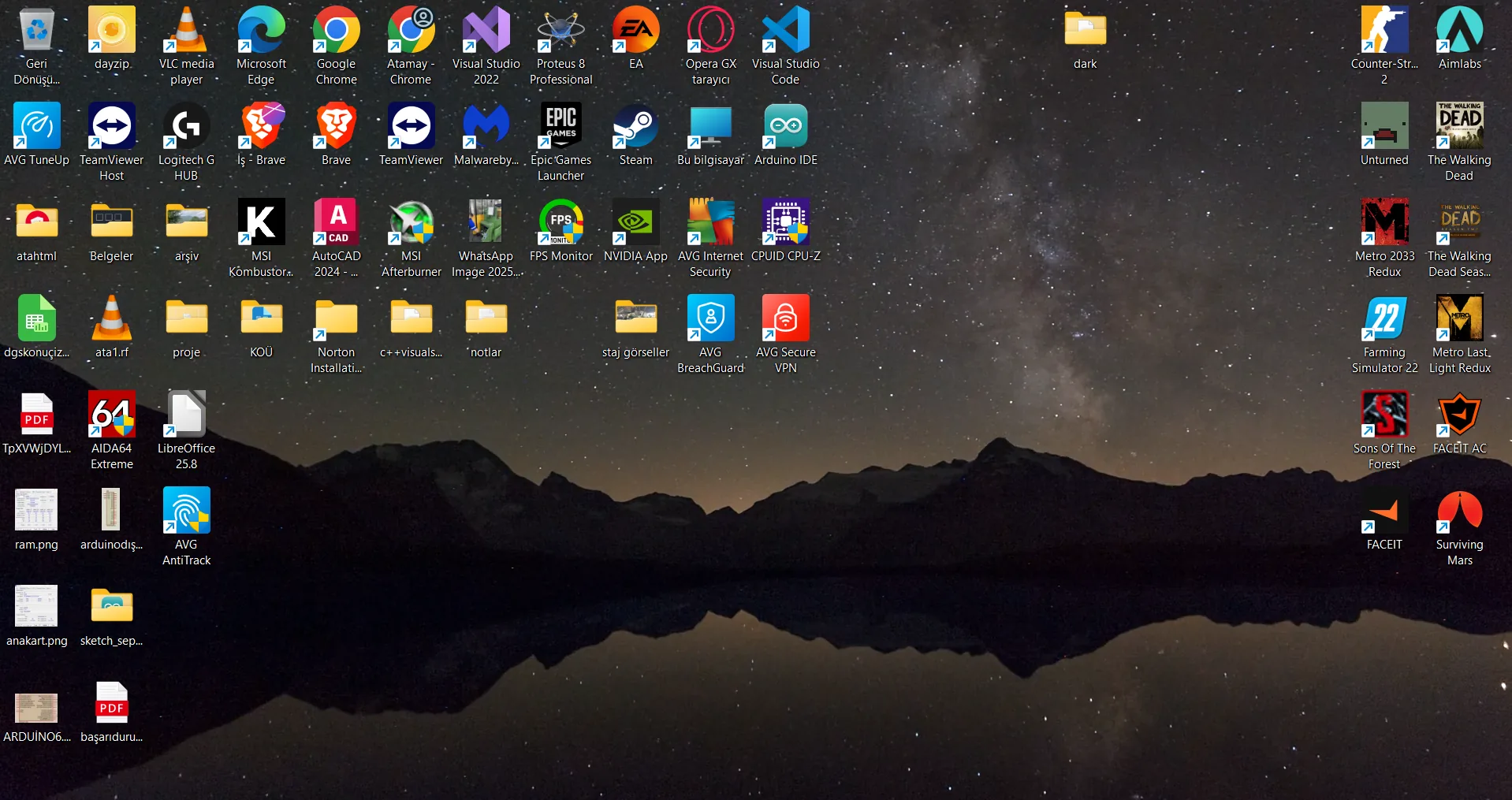Select the ram.png image thumbnail
The image size is (1512, 800).
pyautogui.click(x=36, y=511)
